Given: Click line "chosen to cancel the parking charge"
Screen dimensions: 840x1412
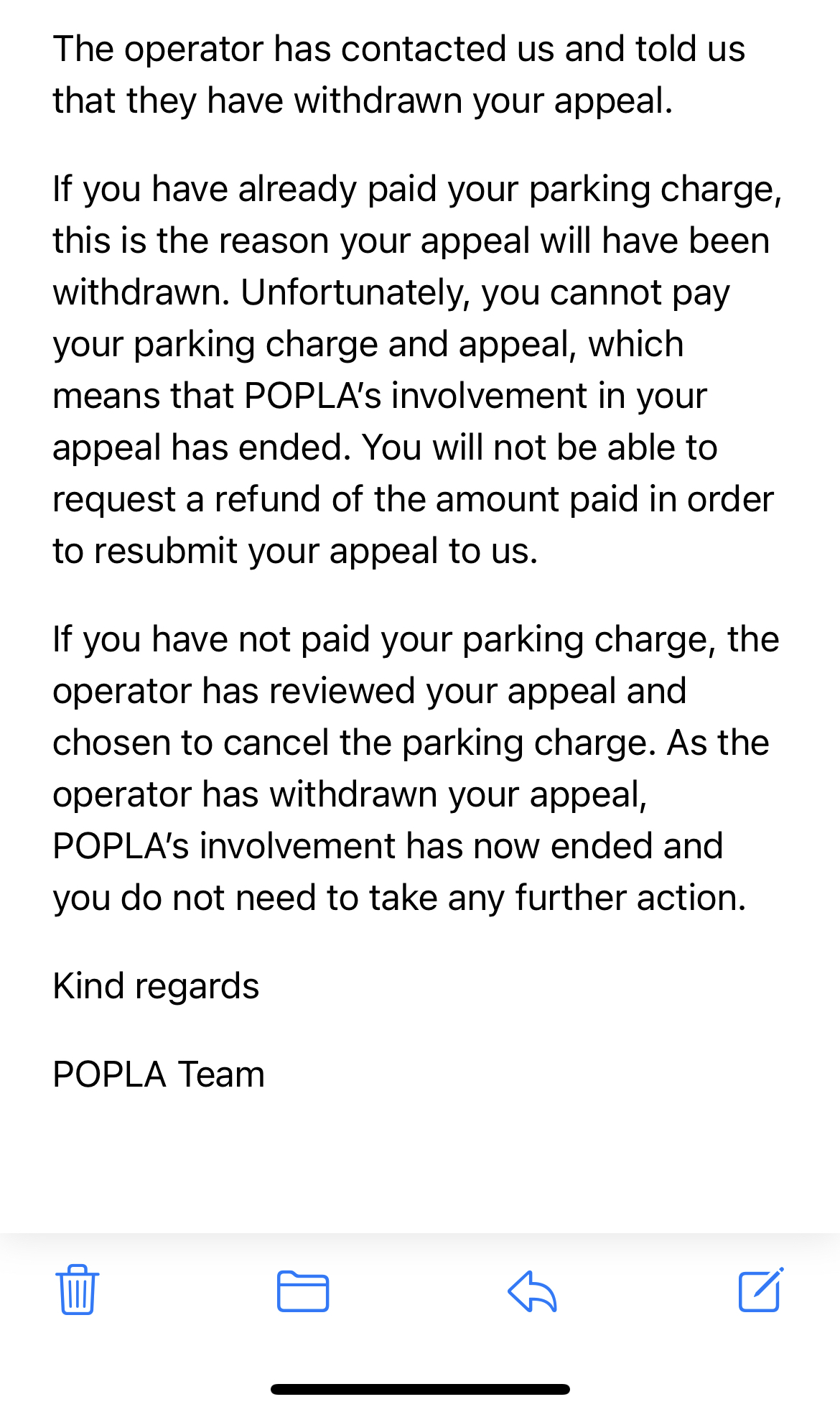Looking at the screenshot, I should point(411,743).
